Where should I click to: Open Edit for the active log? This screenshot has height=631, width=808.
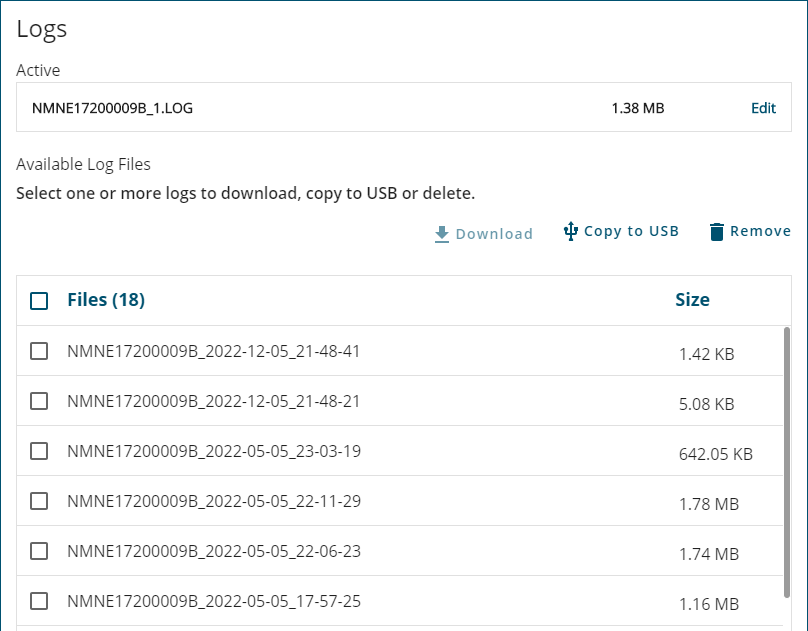point(763,108)
